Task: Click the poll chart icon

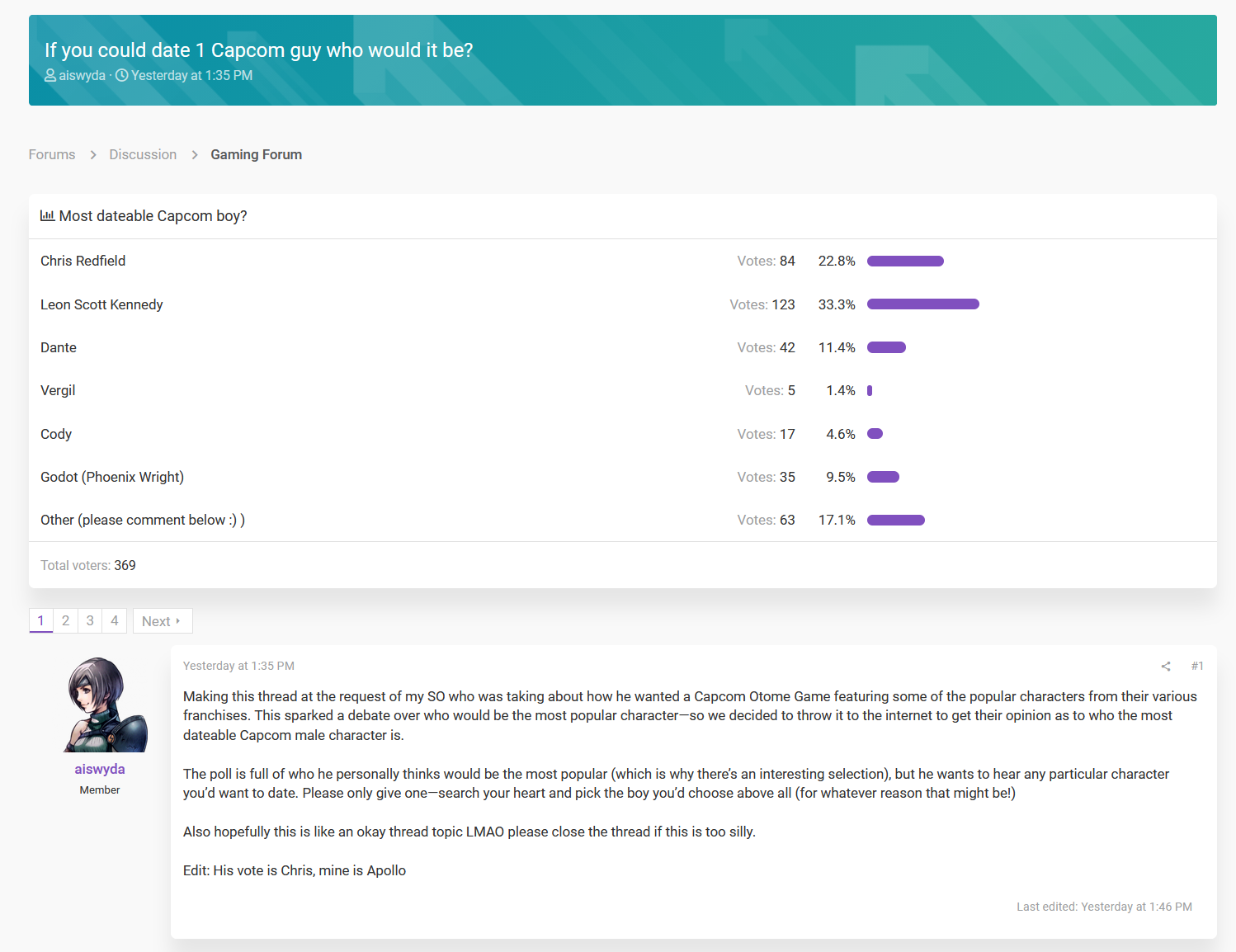Action: pos(47,215)
